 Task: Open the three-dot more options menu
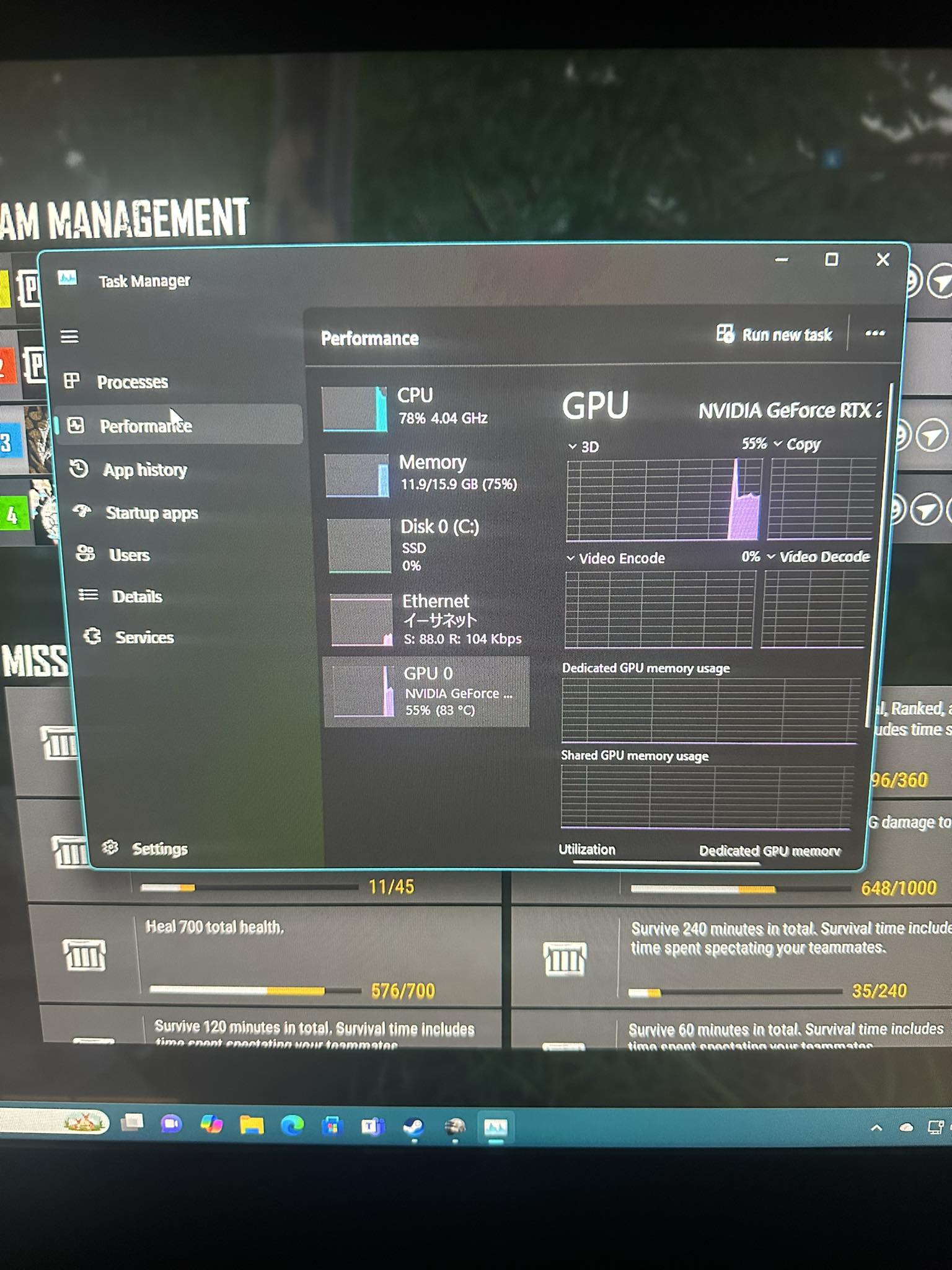(875, 334)
